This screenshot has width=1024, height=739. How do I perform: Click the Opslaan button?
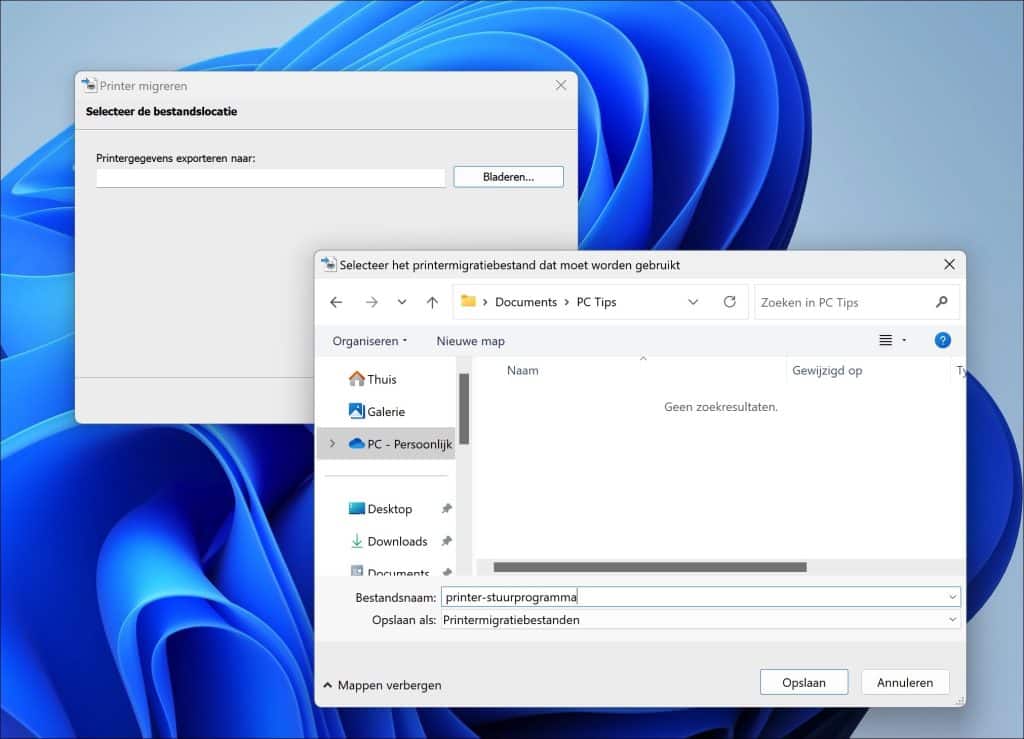[x=803, y=682]
